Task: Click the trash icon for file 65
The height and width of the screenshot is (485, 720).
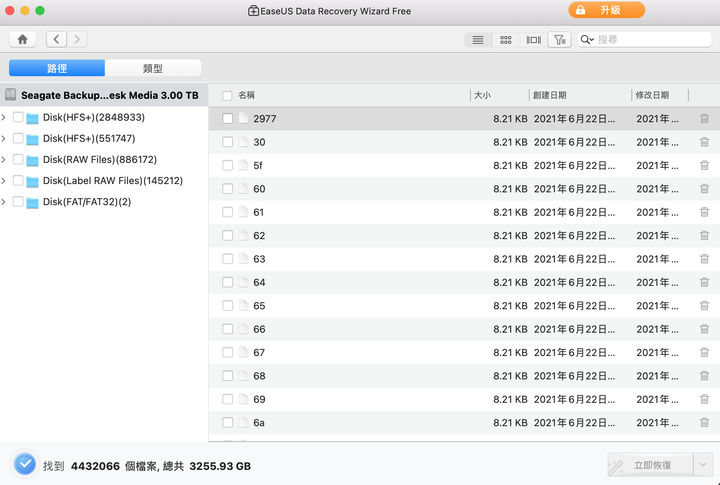Action: click(704, 306)
